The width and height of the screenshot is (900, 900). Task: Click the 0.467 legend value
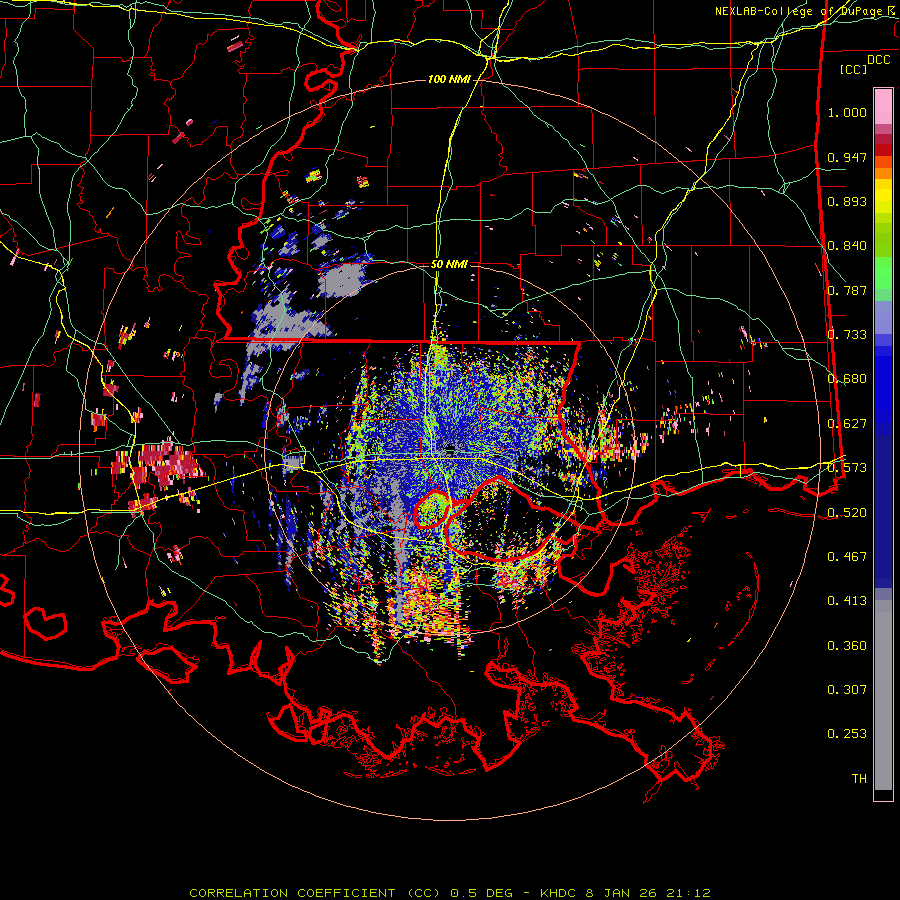[847, 557]
